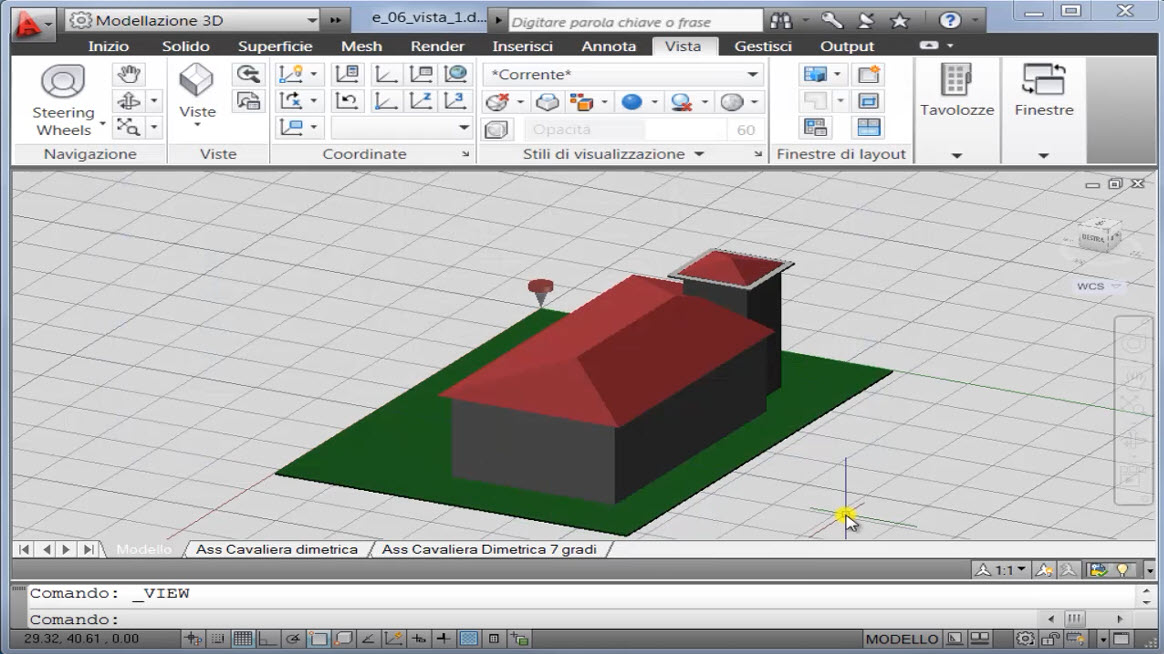Toggle grid display in status bar
Viewport: 1164px width, 654px height.
tap(243, 638)
